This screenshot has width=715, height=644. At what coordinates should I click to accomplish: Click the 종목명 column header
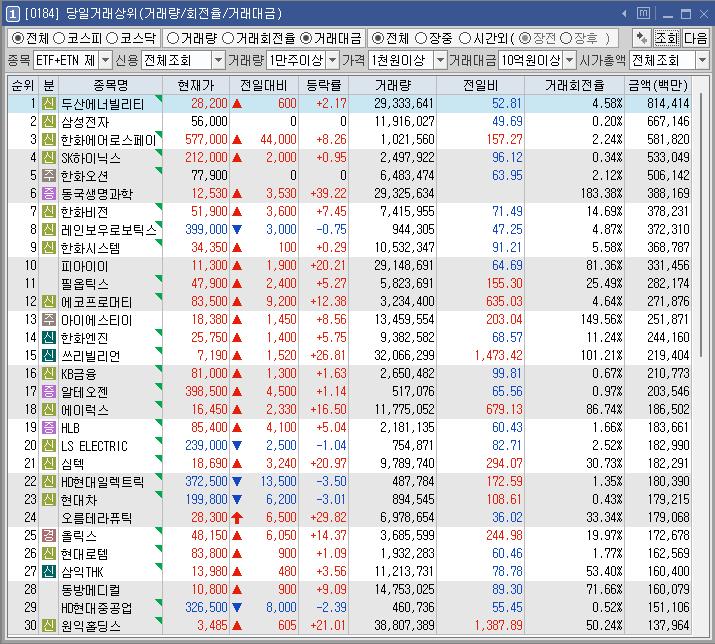click(x=110, y=85)
